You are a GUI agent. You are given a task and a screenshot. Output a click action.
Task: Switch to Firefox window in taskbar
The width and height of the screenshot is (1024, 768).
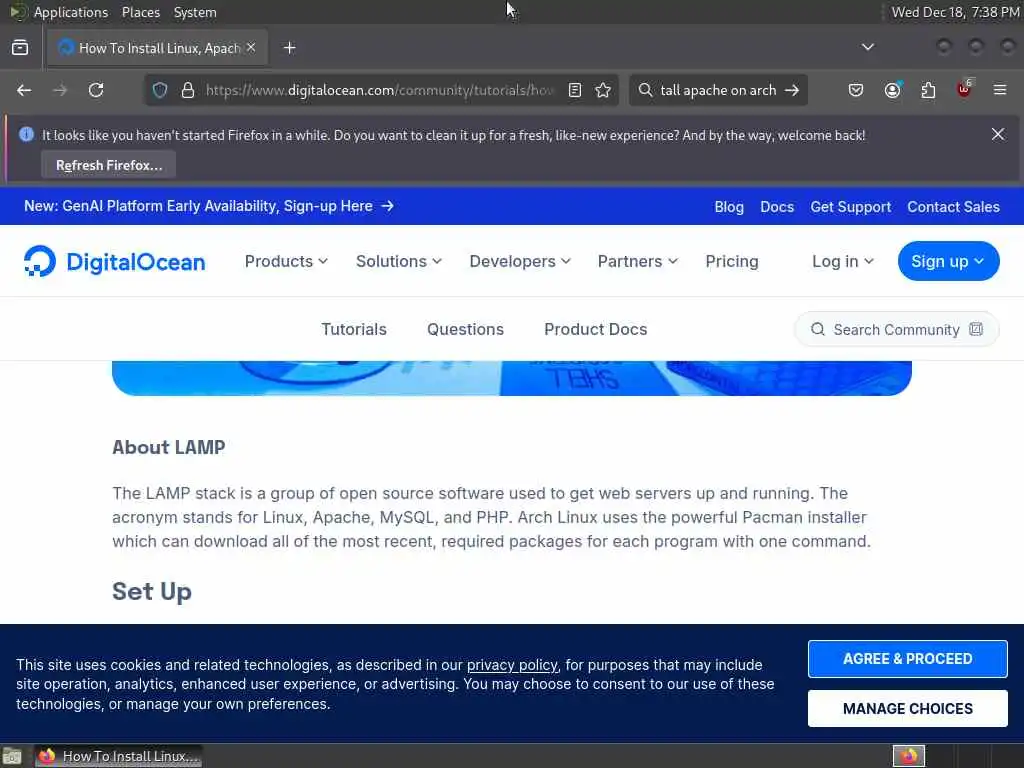(x=118, y=756)
